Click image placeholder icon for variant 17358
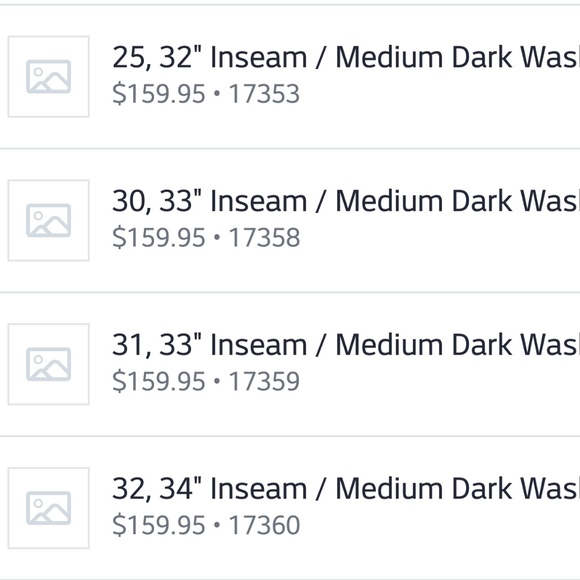This screenshot has width=580, height=580. pos(48,220)
